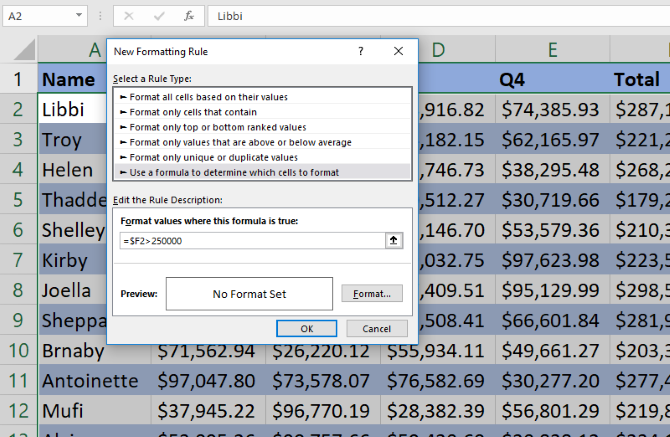670x437 pixels.
Task: Click the formula bar enter checkmark icon
Action: click(159, 16)
